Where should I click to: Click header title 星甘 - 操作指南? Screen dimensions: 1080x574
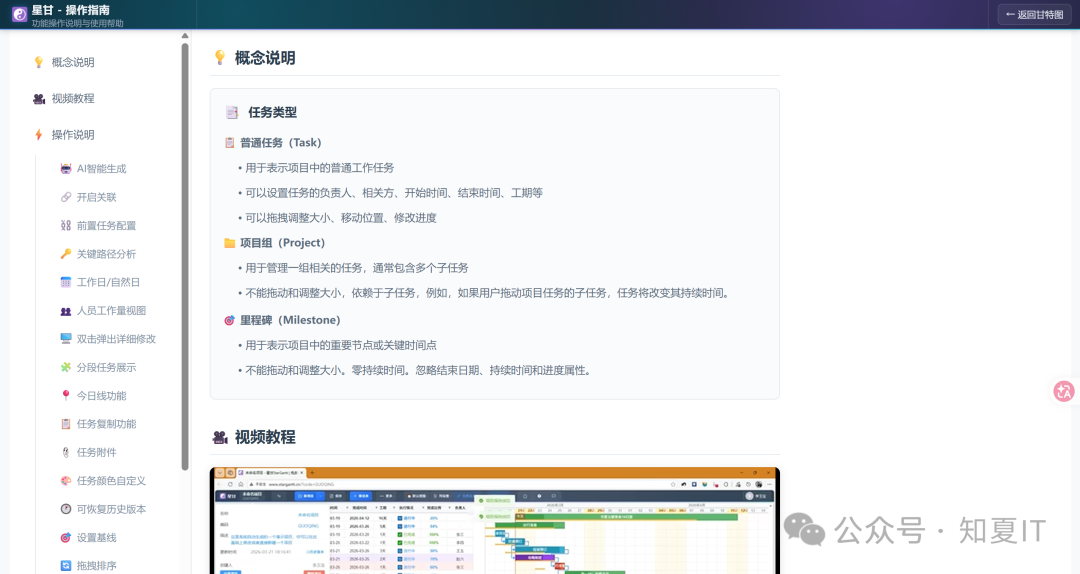click(x=70, y=10)
